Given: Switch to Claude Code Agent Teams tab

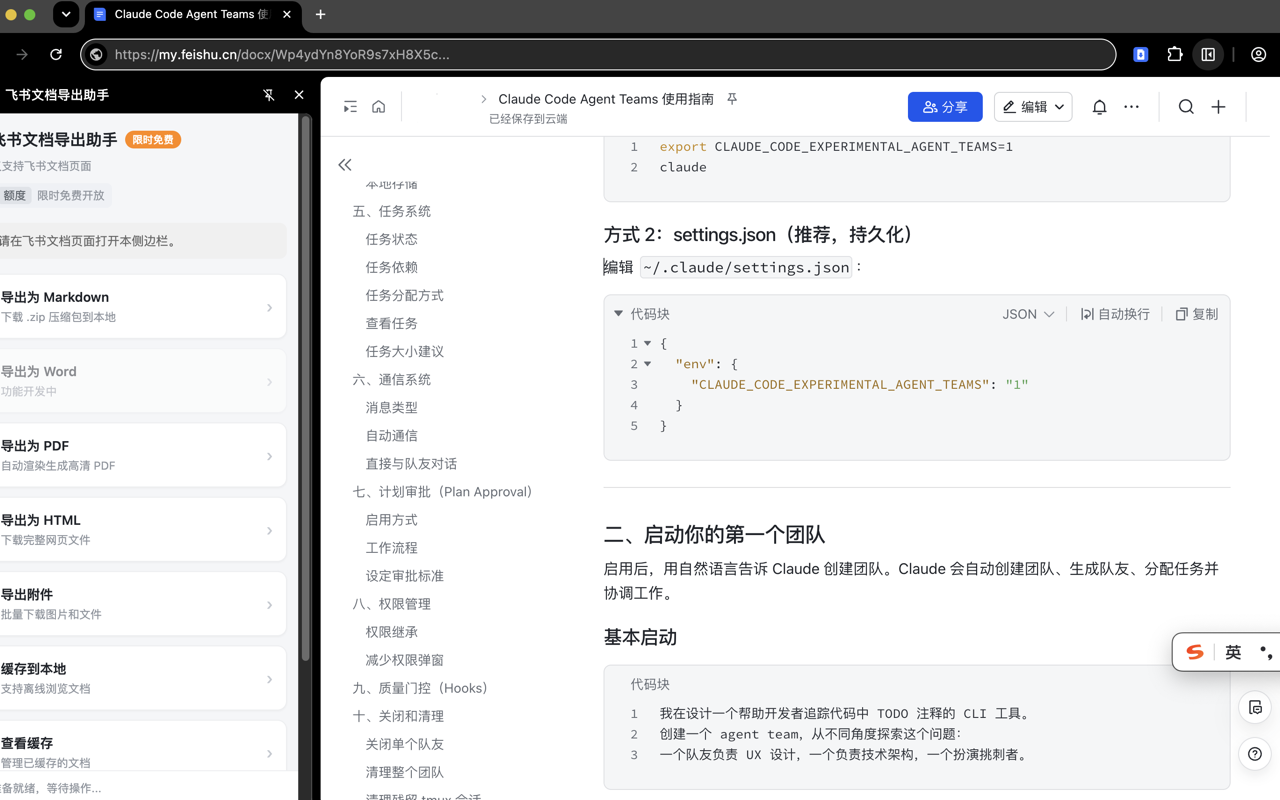Looking at the screenshot, I should (x=191, y=15).
